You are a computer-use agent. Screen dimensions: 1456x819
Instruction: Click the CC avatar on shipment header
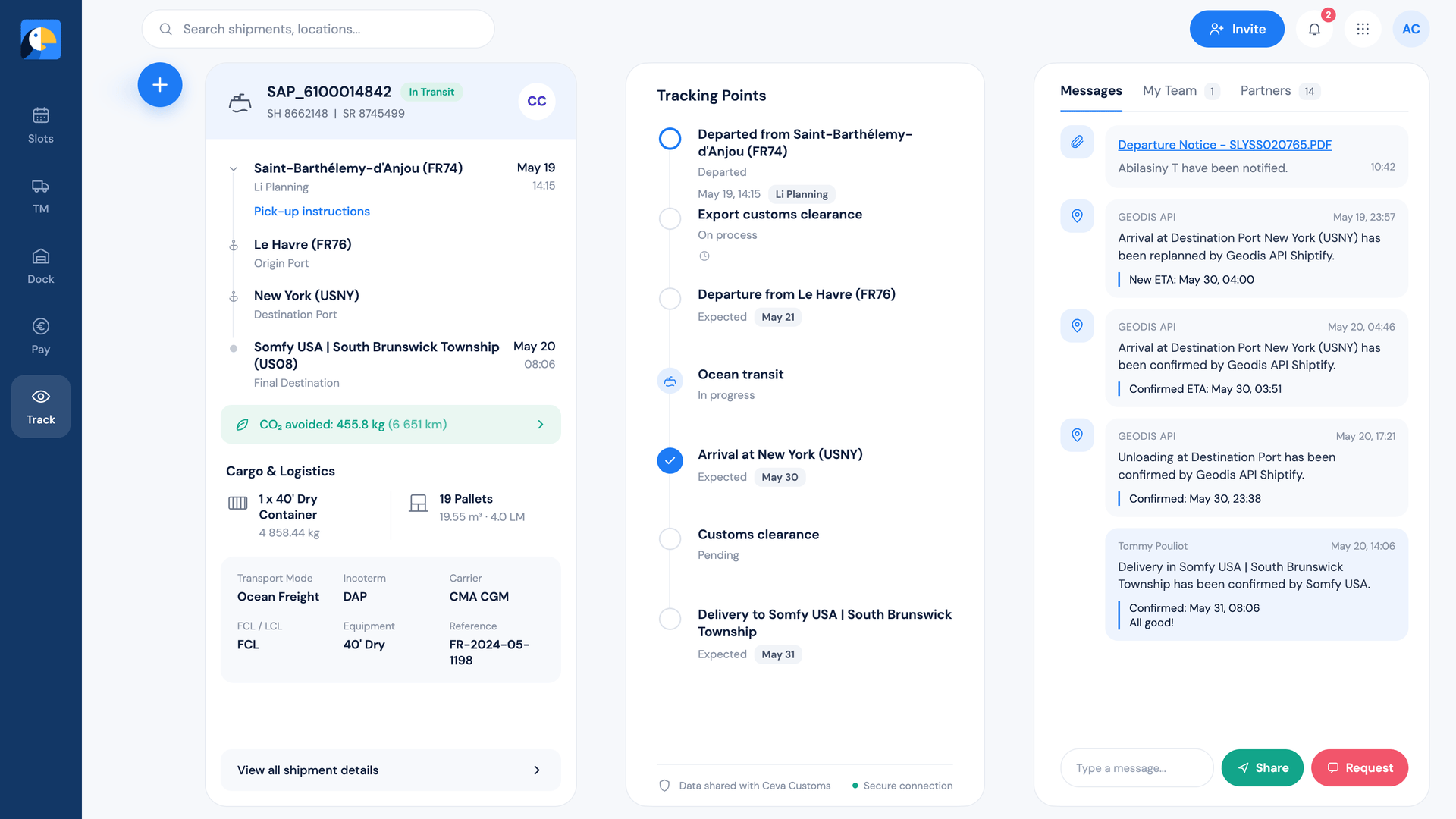click(x=537, y=102)
